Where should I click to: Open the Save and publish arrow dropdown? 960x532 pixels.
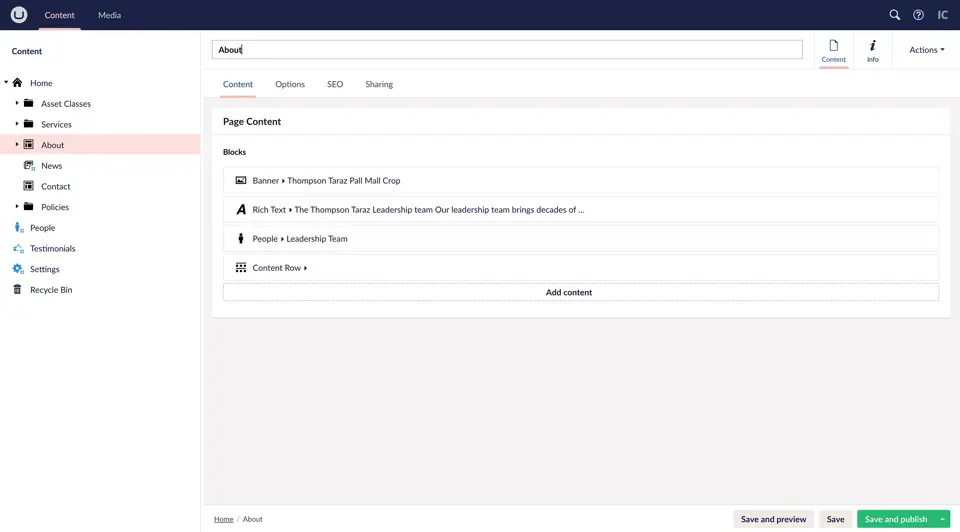coord(942,519)
